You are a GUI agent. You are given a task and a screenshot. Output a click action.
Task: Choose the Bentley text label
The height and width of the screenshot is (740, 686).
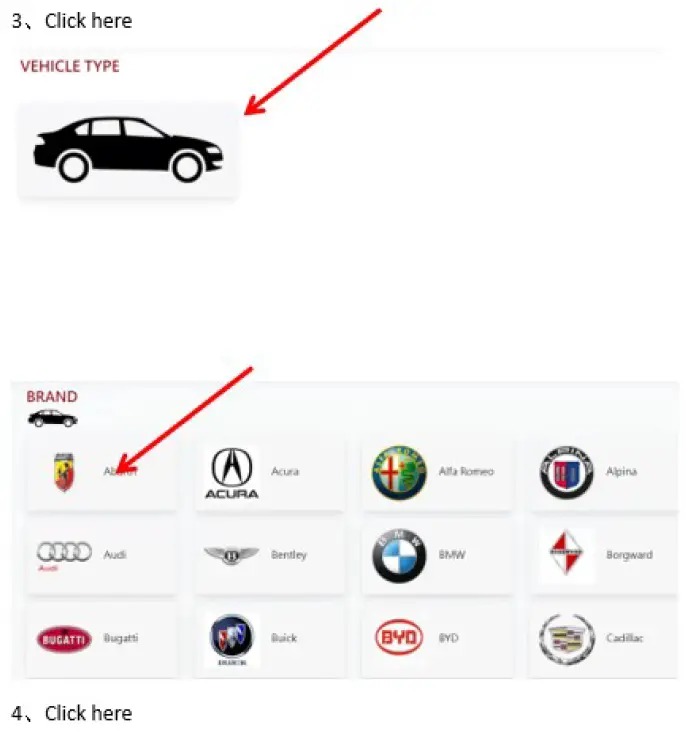[289, 555]
